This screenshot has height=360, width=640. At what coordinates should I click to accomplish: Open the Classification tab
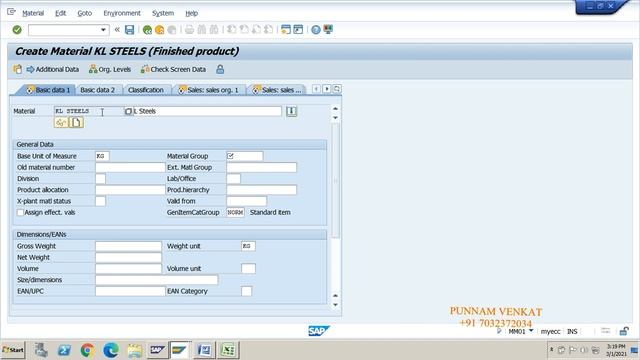pos(146,90)
